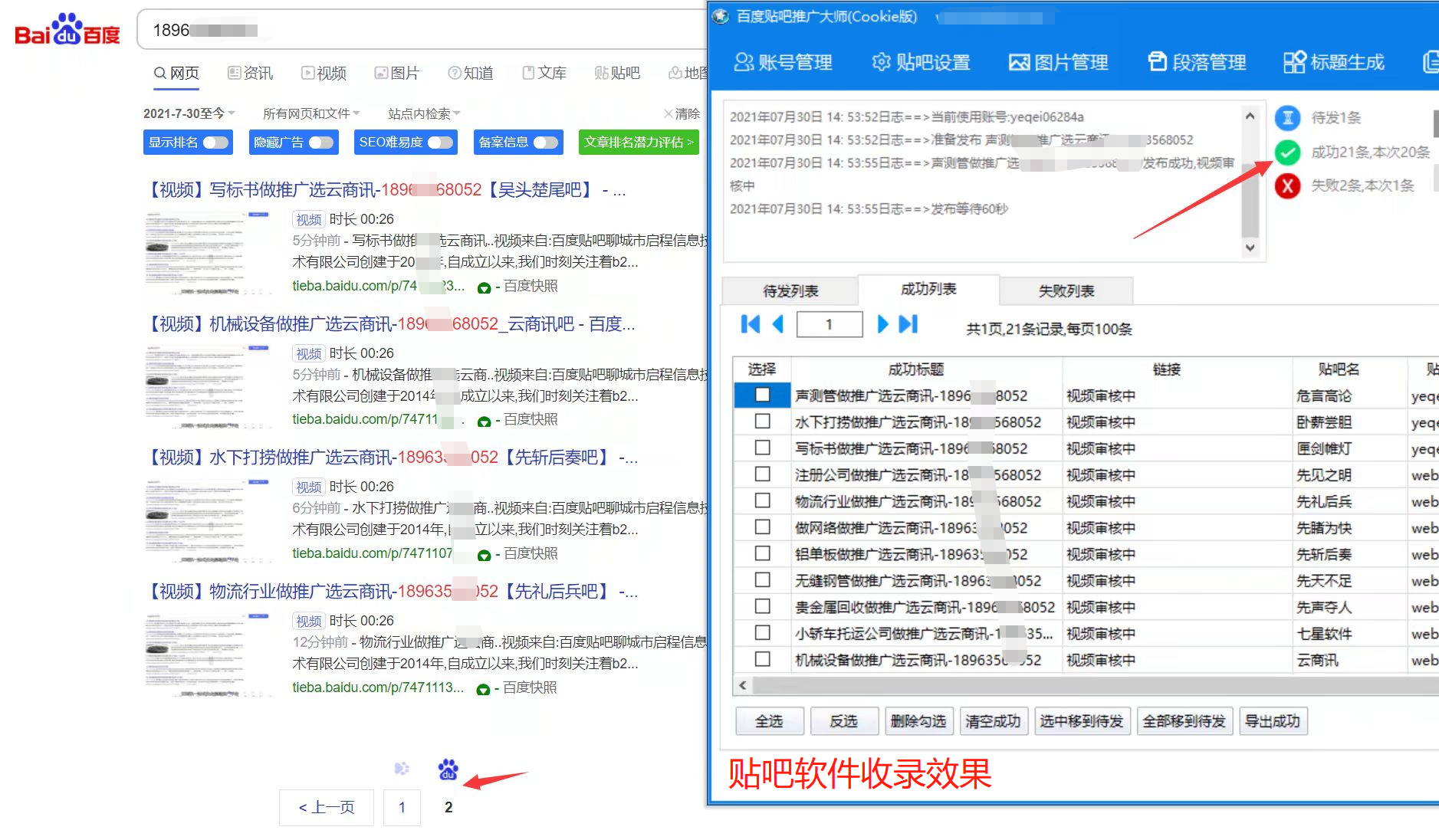Viewport: 1439px width, 840px height.
Task: Toggle 显示排名 switch
Action: pyautogui.click(x=216, y=143)
